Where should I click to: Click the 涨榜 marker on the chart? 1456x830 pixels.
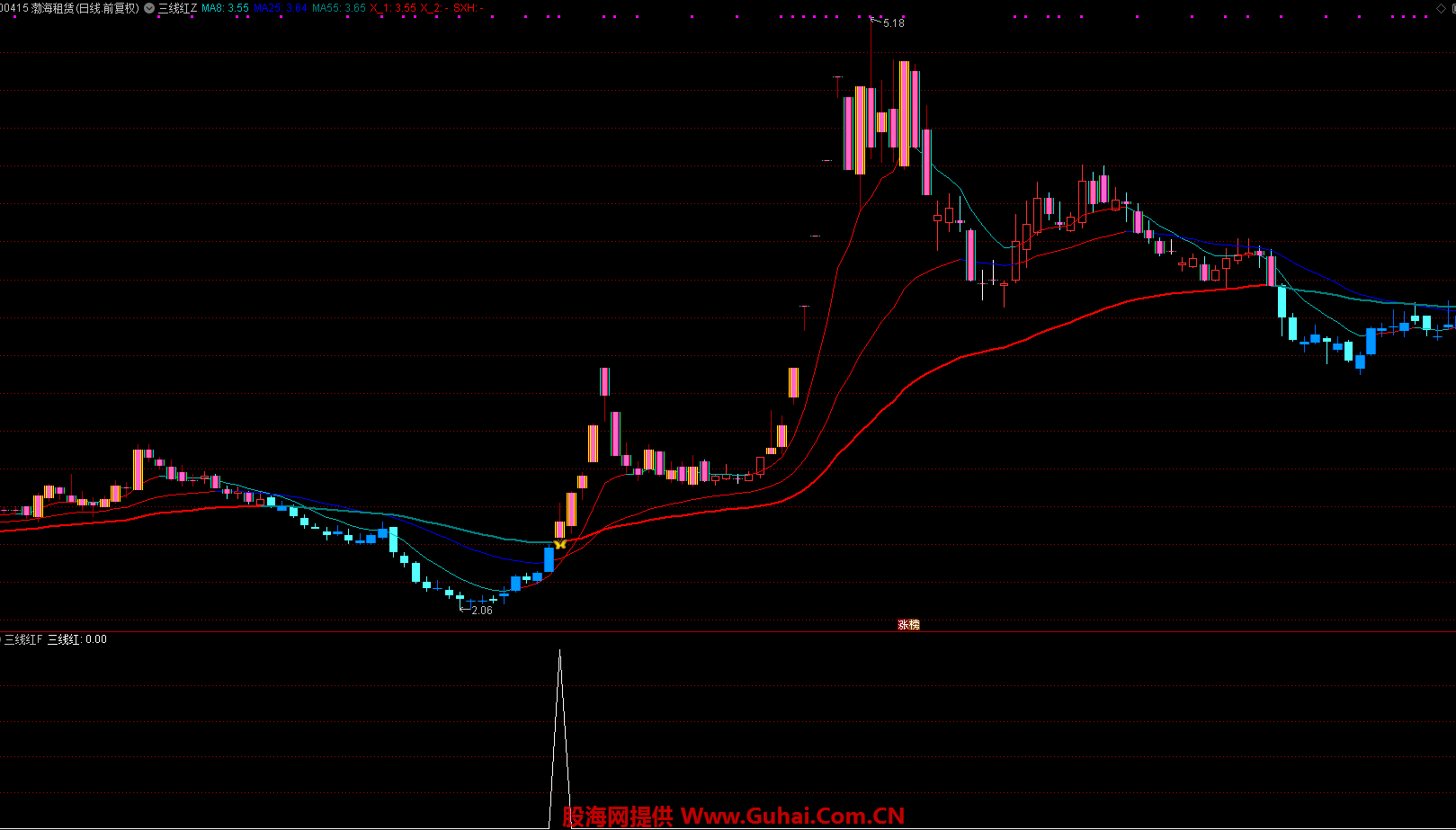[908, 625]
